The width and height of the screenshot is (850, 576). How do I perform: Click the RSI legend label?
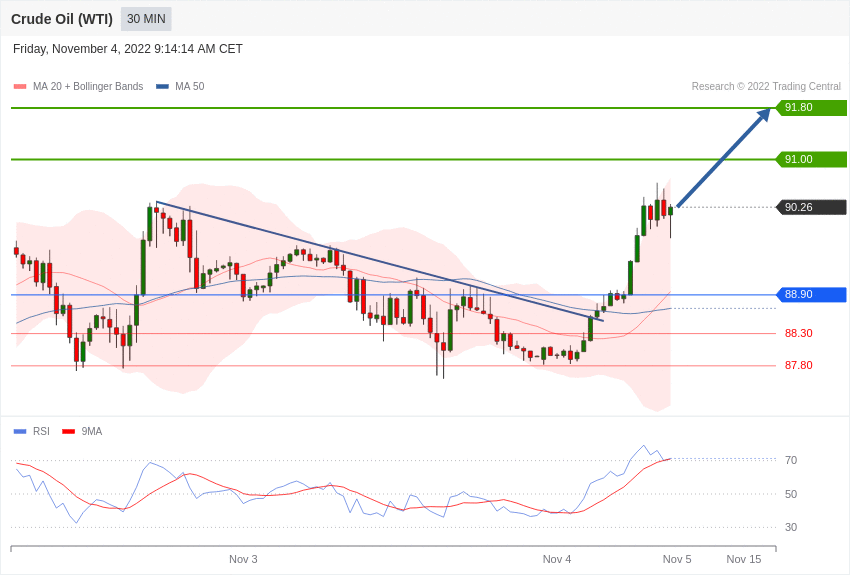[41, 431]
